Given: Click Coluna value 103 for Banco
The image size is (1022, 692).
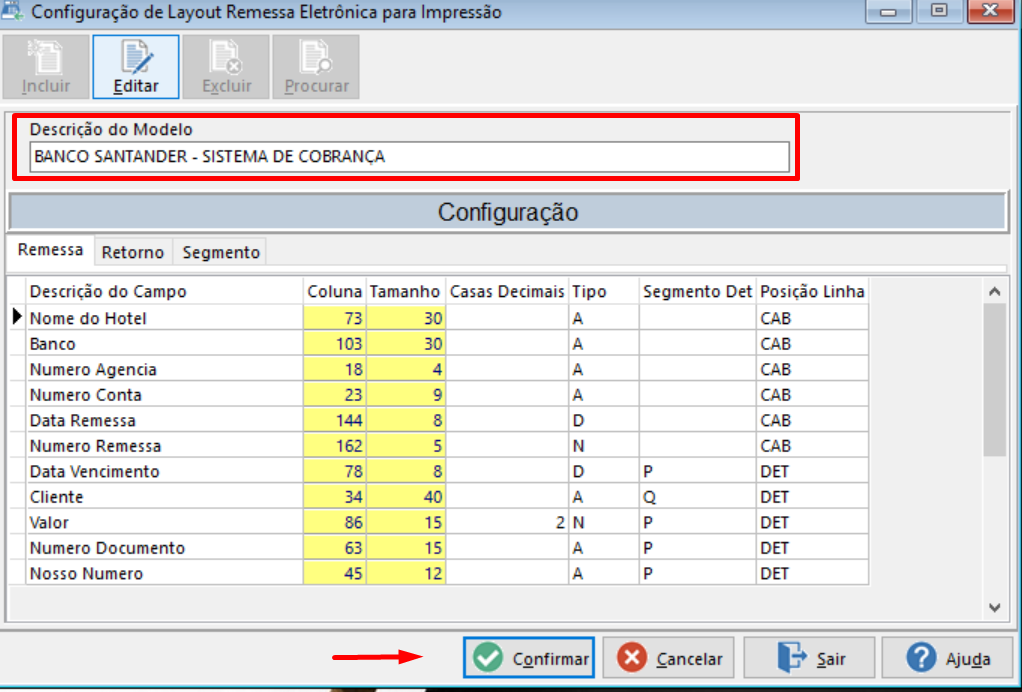Looking at the screenshot, I should tap(334, 343).
